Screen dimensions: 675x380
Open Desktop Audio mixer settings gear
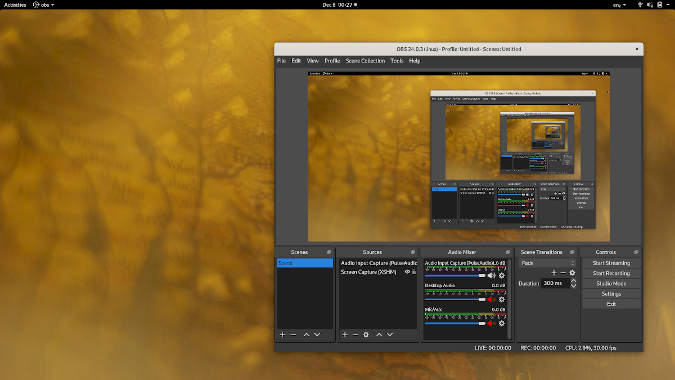pyautogui.click(x=502, y=300)
